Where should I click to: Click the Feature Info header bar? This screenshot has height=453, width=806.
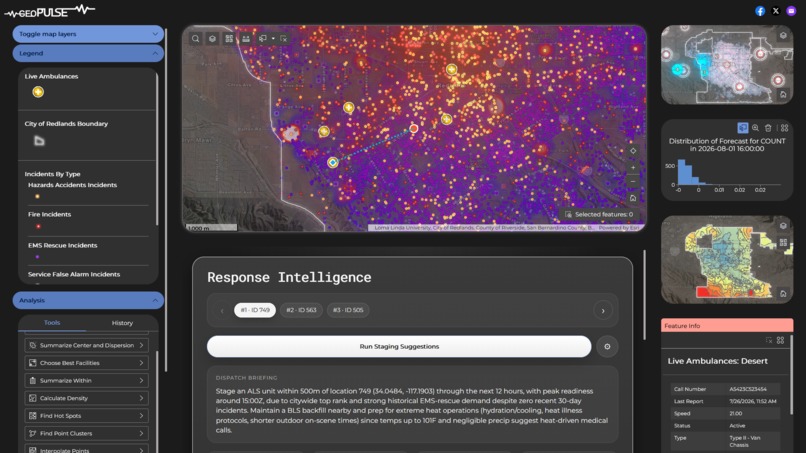point(727,325)
